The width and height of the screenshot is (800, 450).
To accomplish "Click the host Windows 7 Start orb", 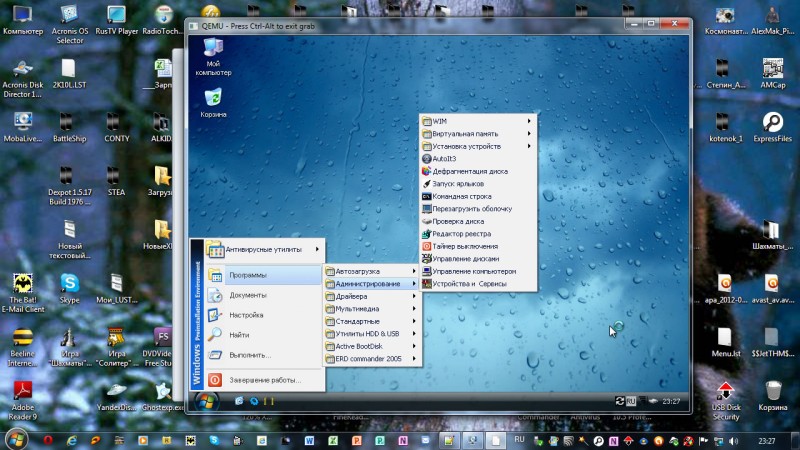I will (x=17, y=439).
